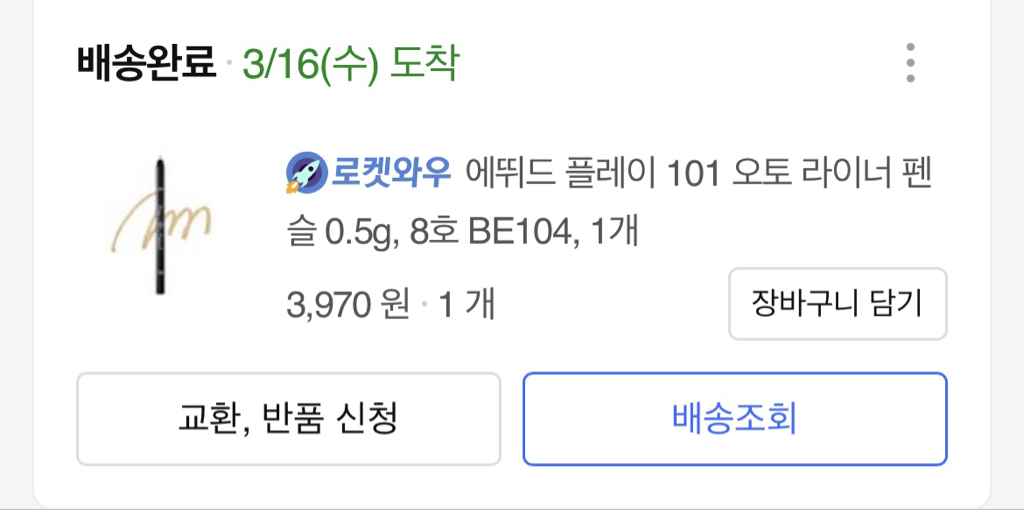Click the 펜 text ending the title line
Screen dimensions: 1024x510
(915, 174)
